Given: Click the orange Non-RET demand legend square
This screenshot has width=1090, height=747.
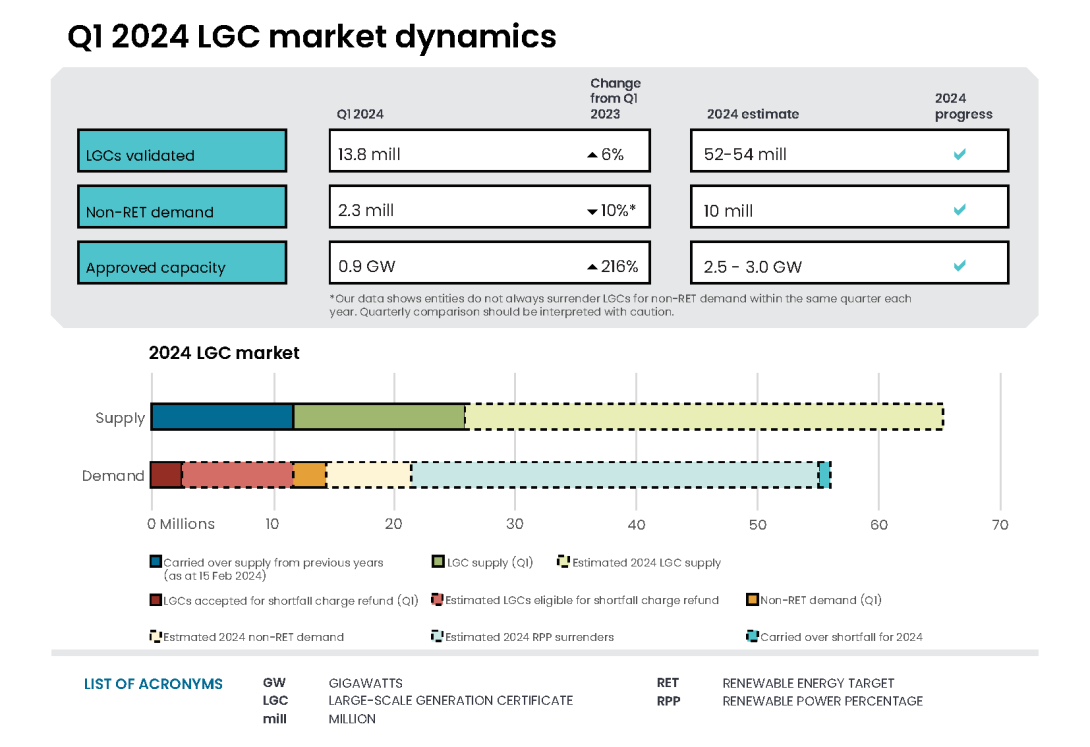Looking at the screenshot, I should 753,599.
